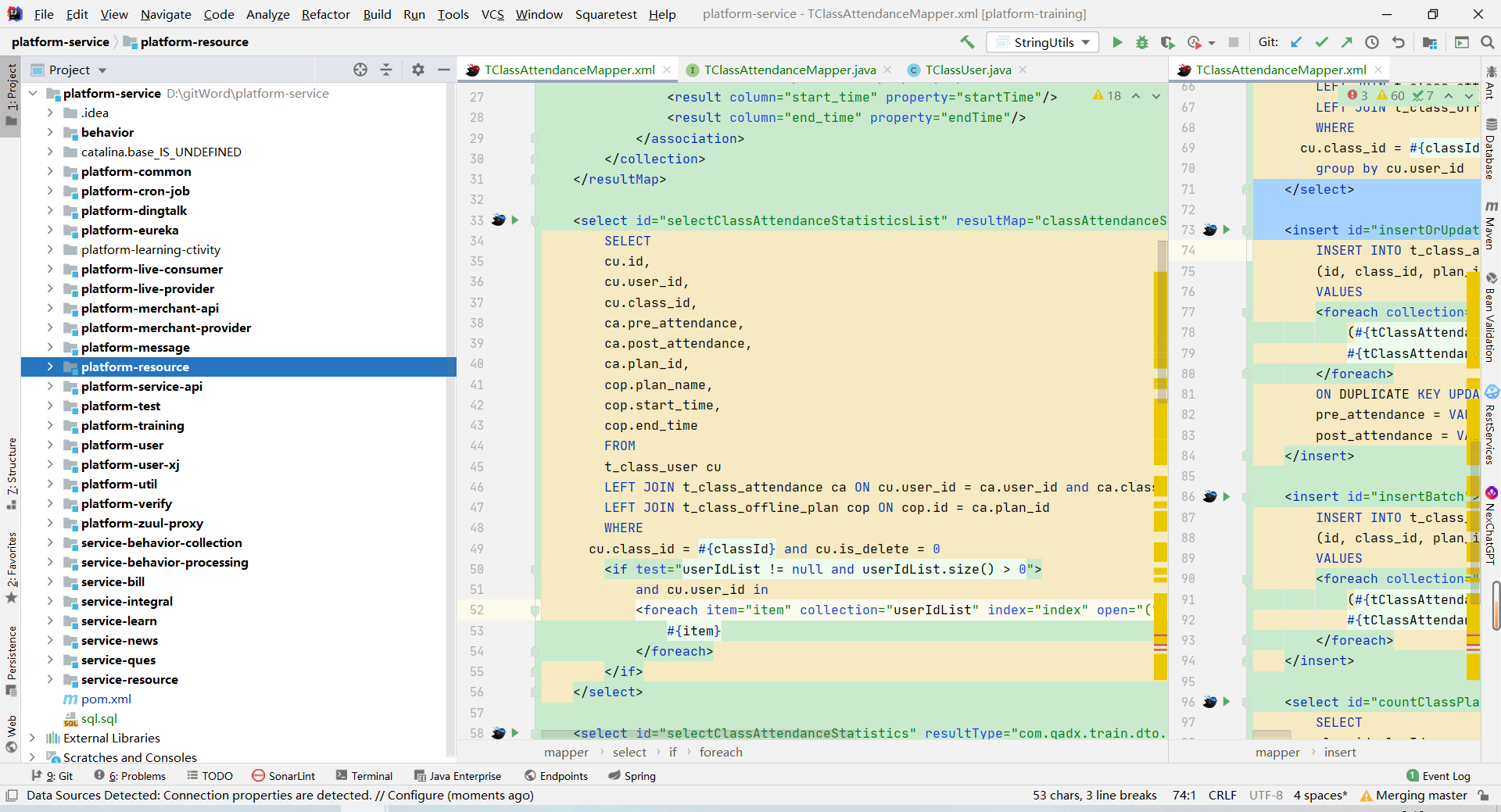This screenshot has height=812, width=1501.
Task: Switch to TClassUser.java tab
Action: tap(968, 70)
